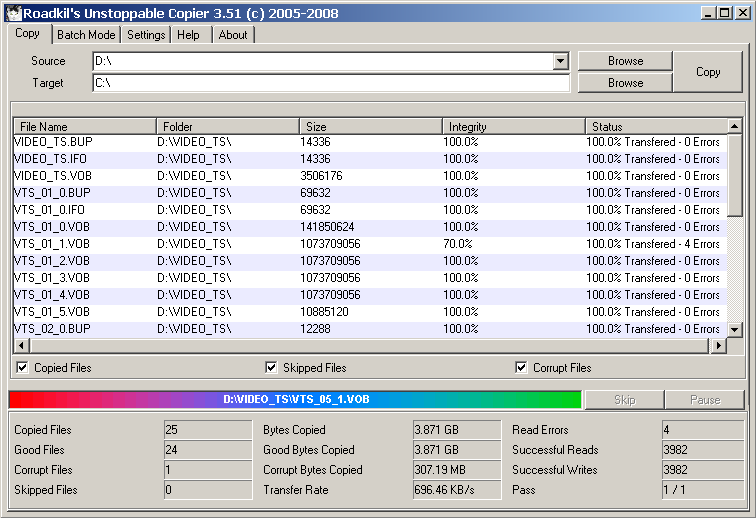The height and width of the screenshot is (518, 756).
Task: Sort the list by the Integrity column
Action: (x=513, y=126)
